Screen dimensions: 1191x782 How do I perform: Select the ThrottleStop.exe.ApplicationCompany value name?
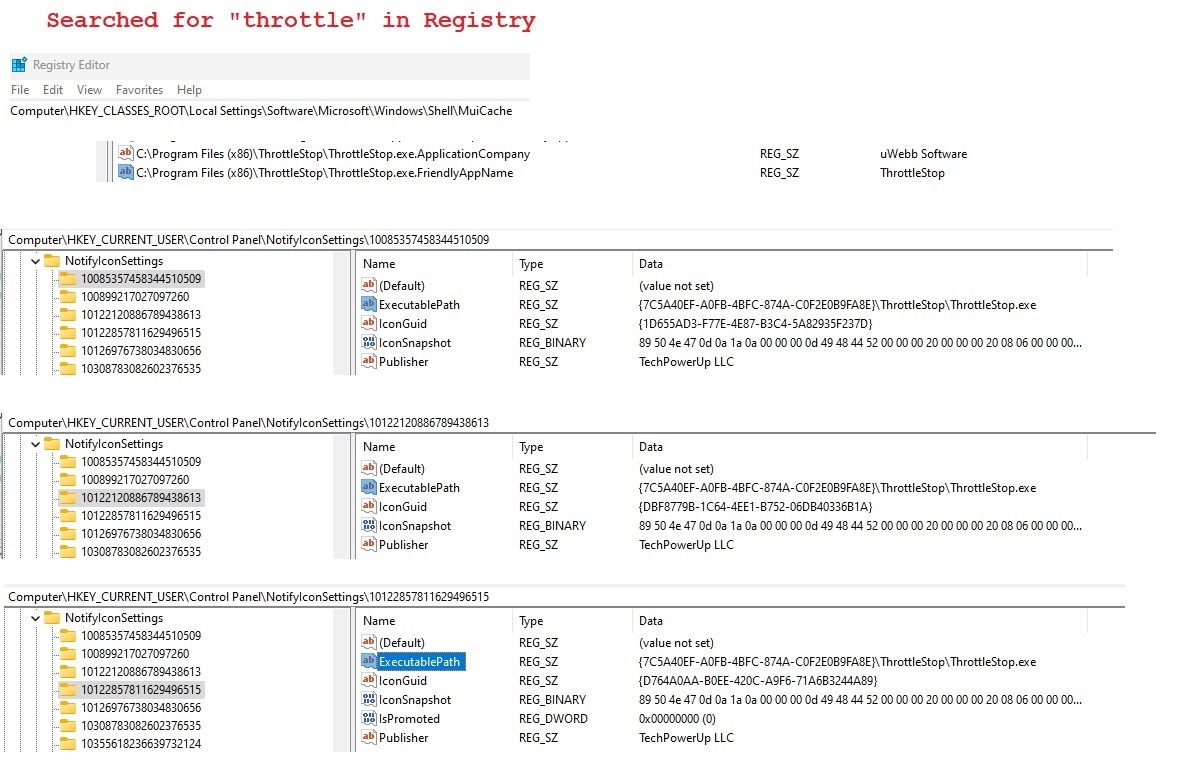333,154
